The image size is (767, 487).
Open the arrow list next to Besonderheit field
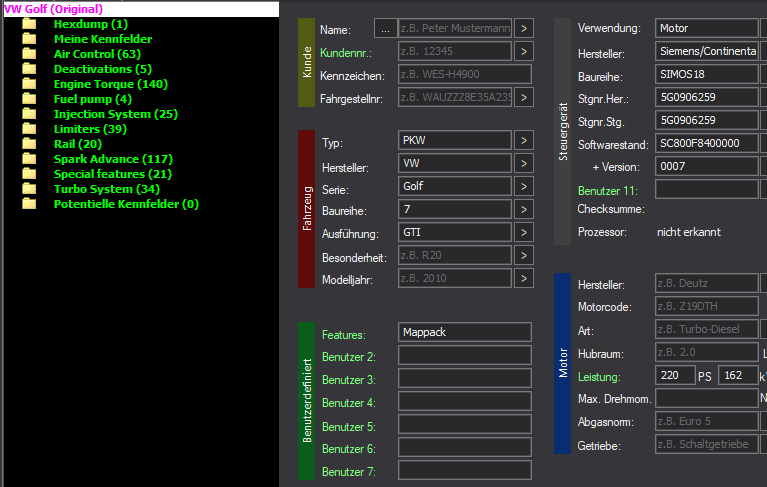click(x=524, y=255)
